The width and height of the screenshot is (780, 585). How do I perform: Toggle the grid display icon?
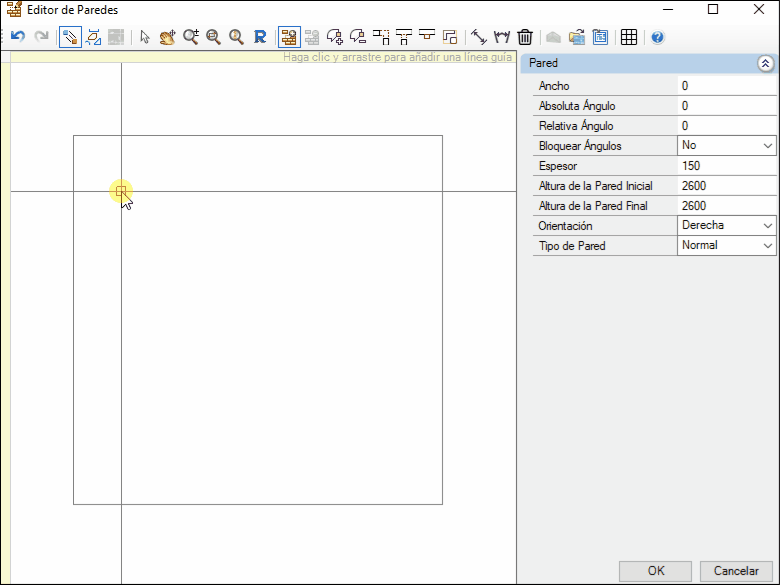pos(629,37)
